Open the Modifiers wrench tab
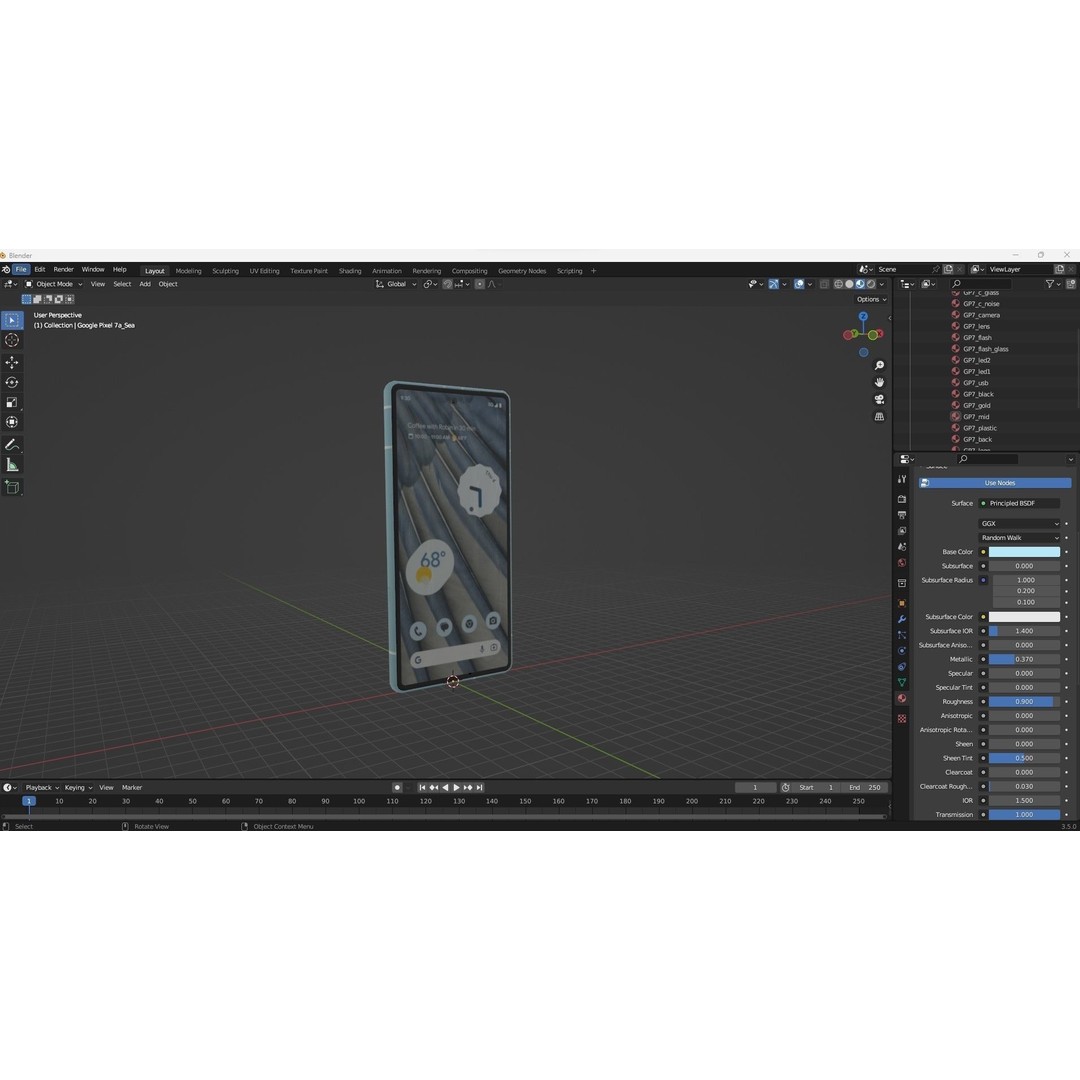 902,619
